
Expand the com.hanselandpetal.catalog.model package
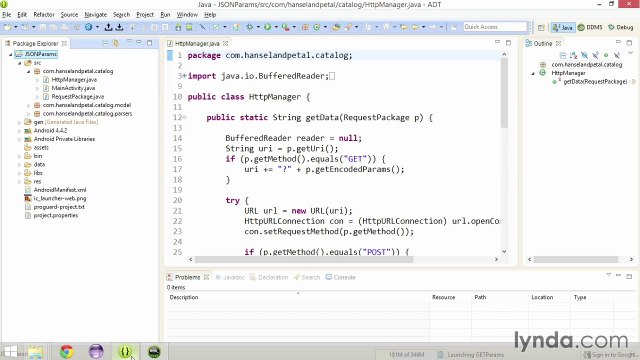coord(28,105)
